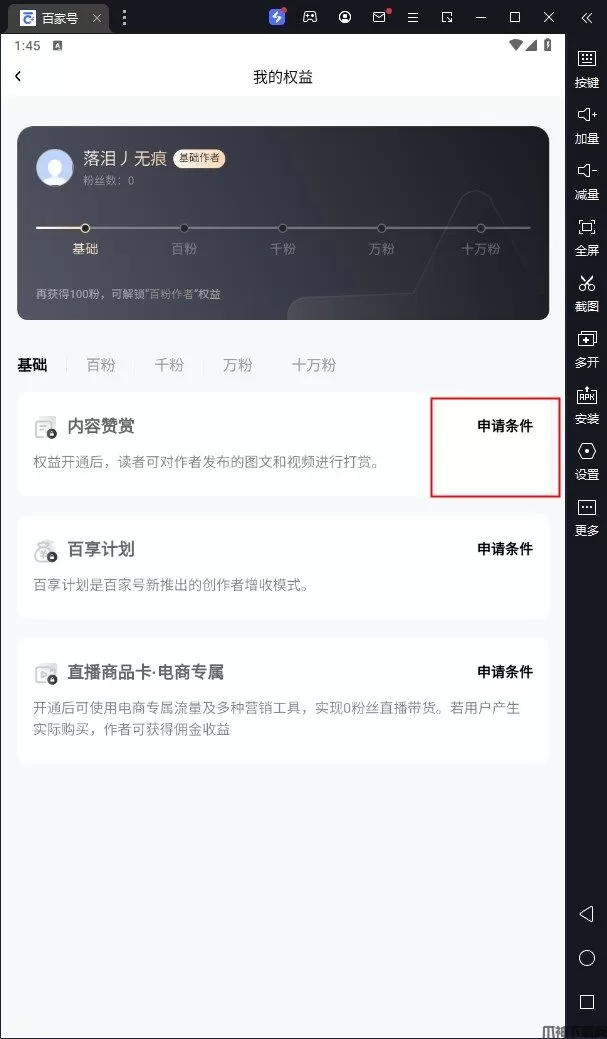Tap the Android home circle button
This screenshot has width=607, height=1039.
[x=586, y=958]
